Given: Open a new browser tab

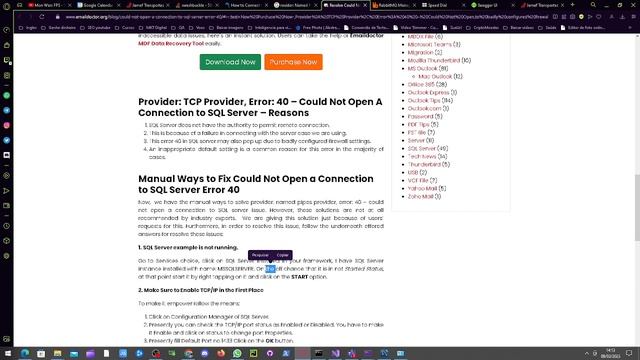Looking at the screenshot, I should pyautogui.click(x=572, y=5).
